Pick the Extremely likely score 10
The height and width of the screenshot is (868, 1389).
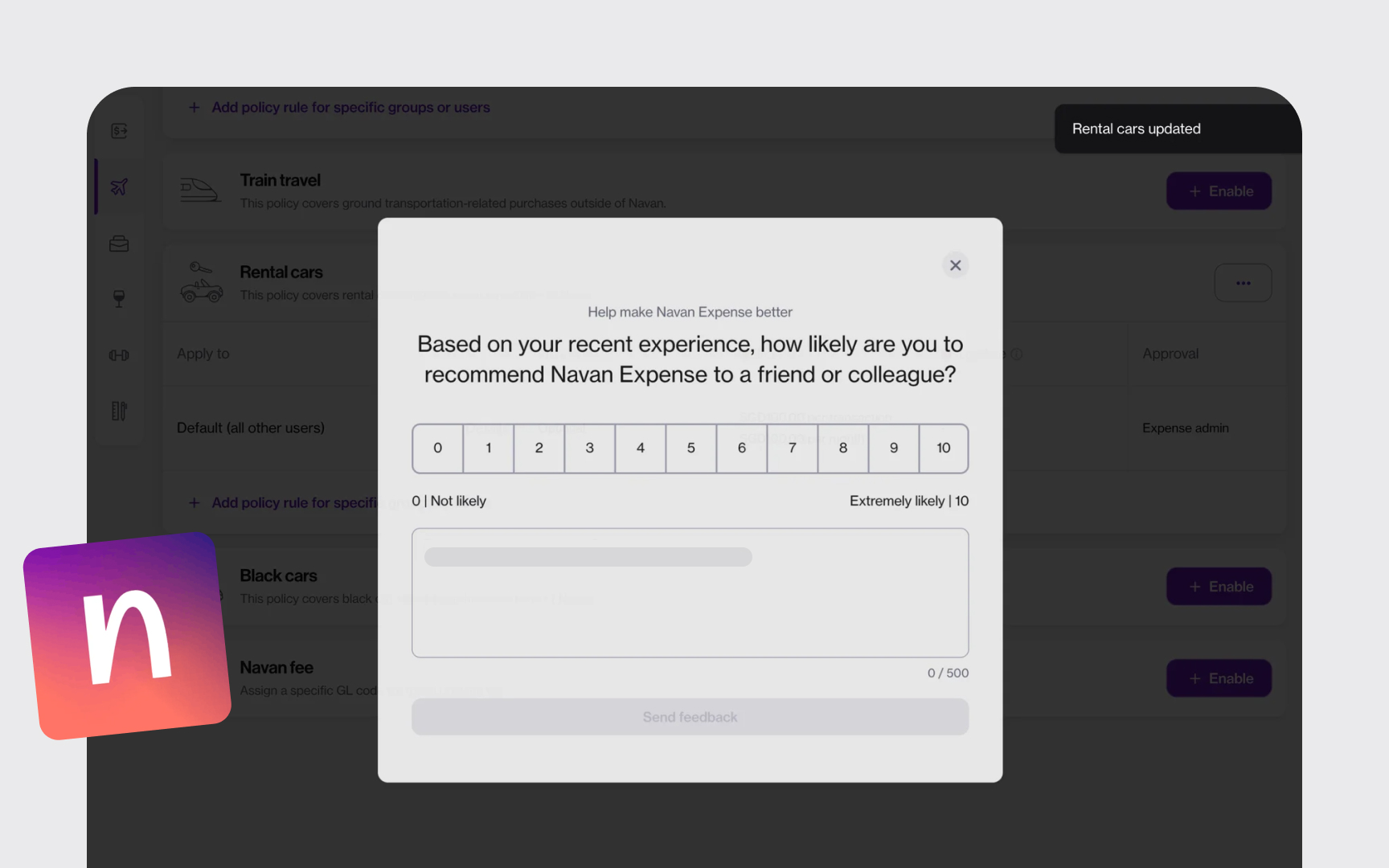tap(944, 448)
